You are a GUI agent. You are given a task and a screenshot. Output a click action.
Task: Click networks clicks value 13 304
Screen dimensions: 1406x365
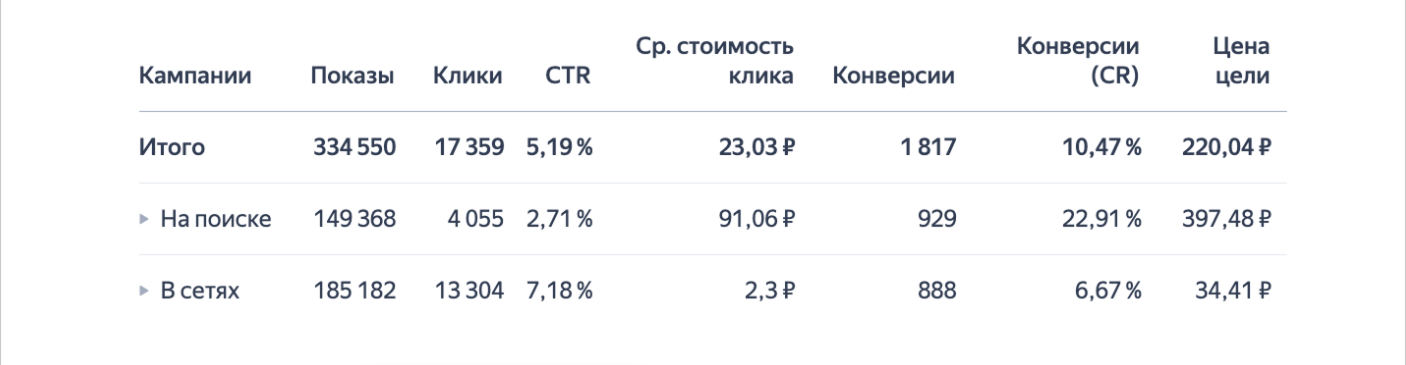coord(467,292)
